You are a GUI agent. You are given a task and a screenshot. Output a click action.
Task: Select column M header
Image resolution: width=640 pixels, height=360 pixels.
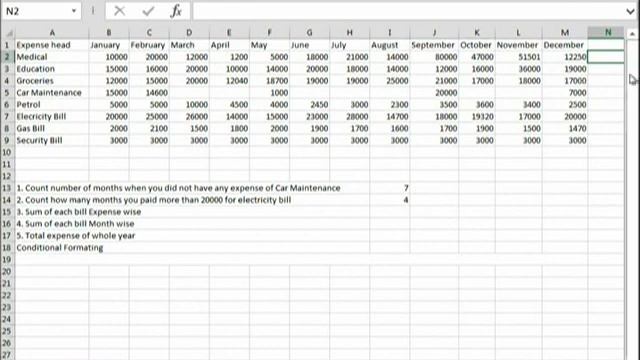coord(565,33)
